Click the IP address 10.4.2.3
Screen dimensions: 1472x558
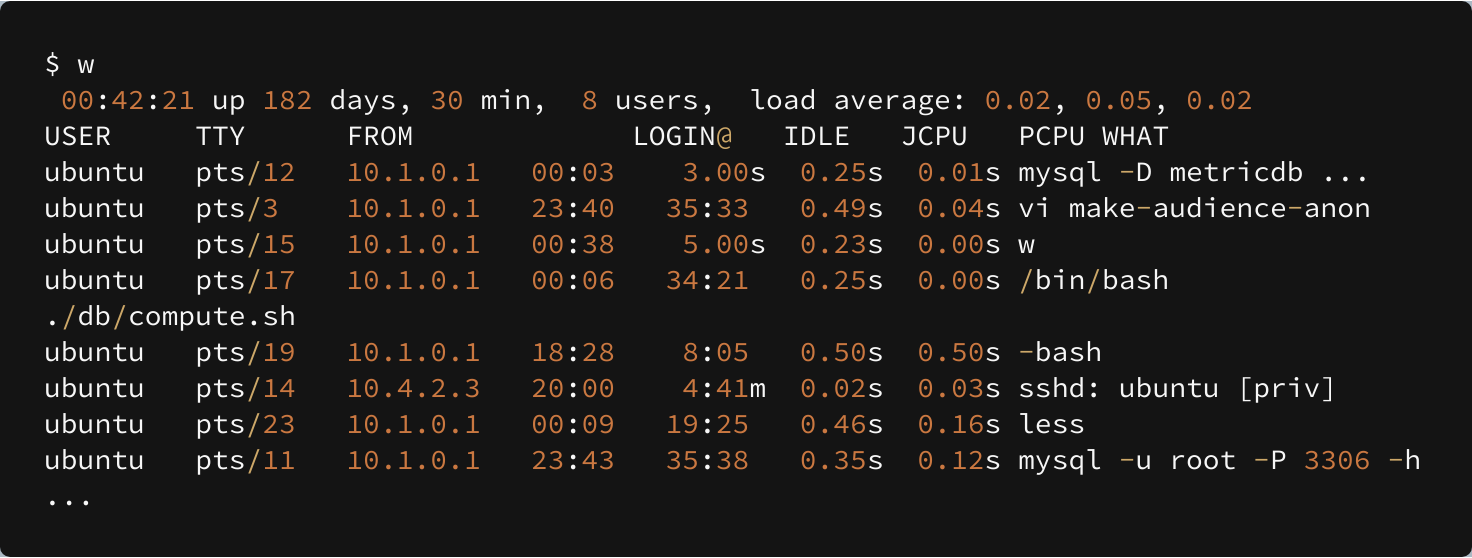(x=413, y=388)
